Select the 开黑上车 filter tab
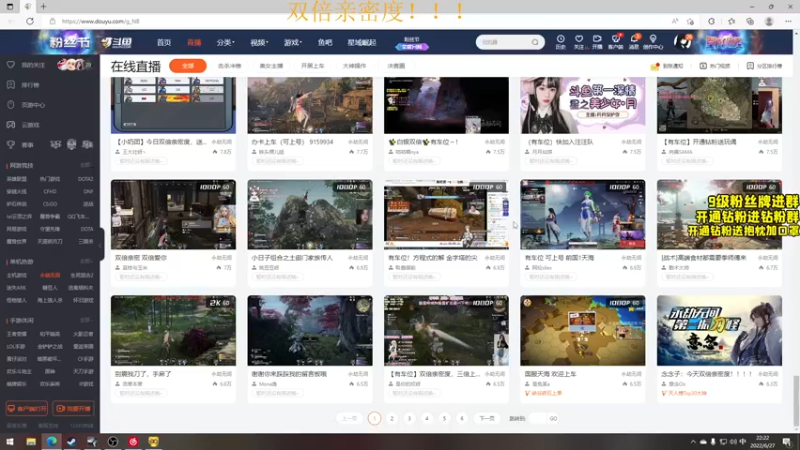 (312, 66)
